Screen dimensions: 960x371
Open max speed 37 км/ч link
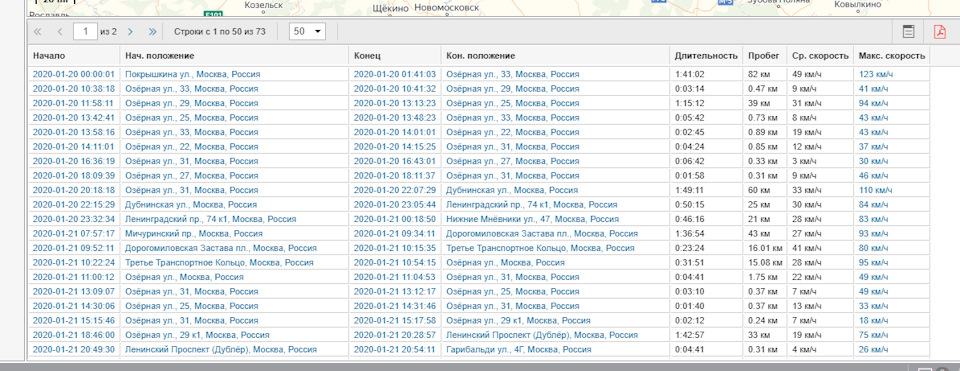[874, 146]
